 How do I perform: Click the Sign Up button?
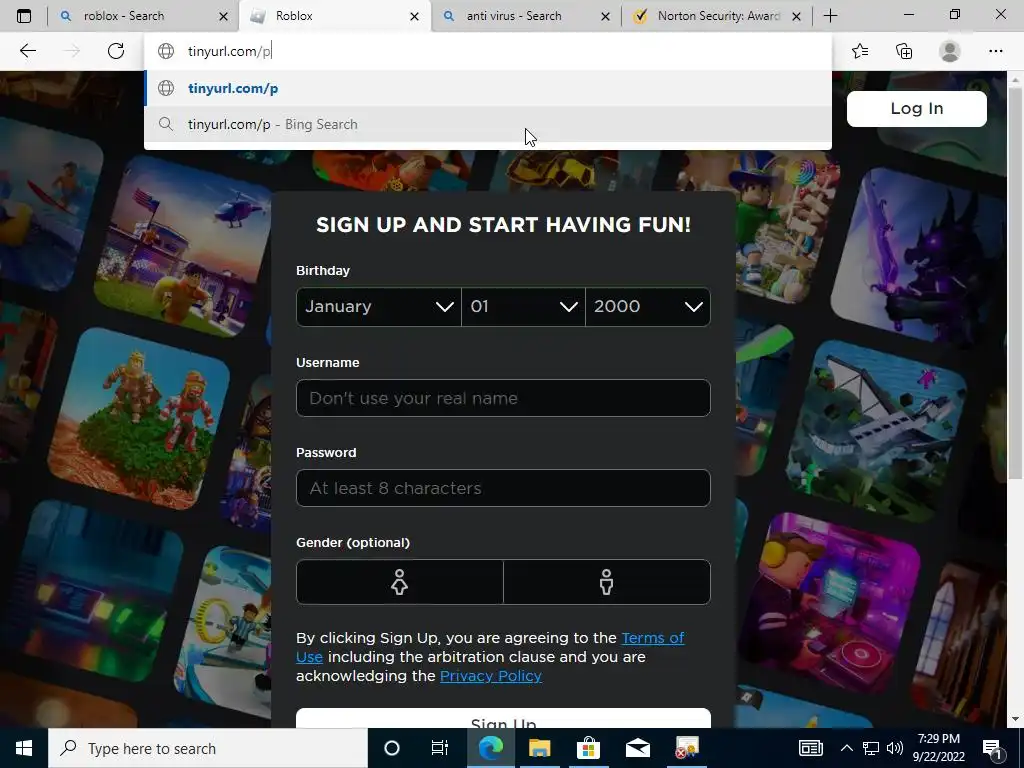pos(503,718)
